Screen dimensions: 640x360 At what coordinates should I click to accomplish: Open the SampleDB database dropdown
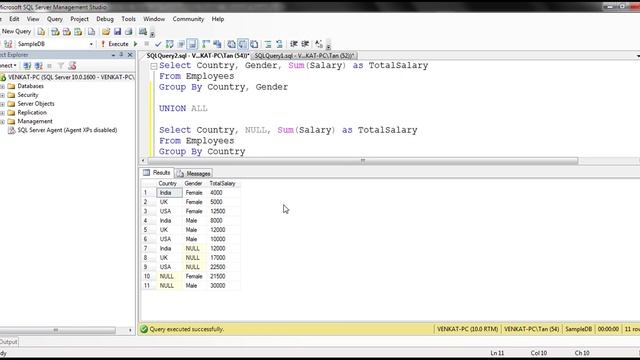pos(91,44)
